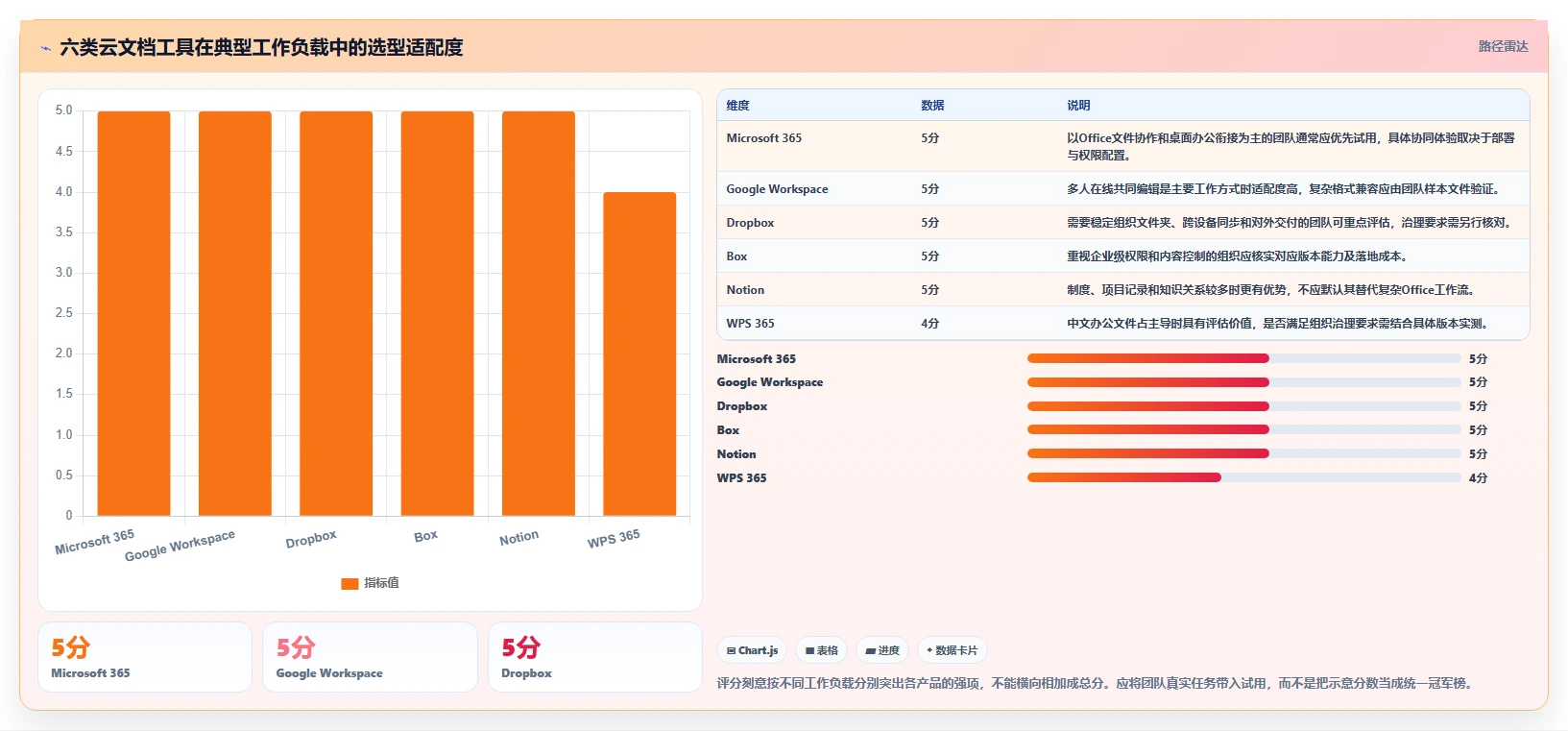Viewport: 1568px width, 731px height.
Task: Click the WPS 365 x-axis label under the chart
Action: pos(614,538)
